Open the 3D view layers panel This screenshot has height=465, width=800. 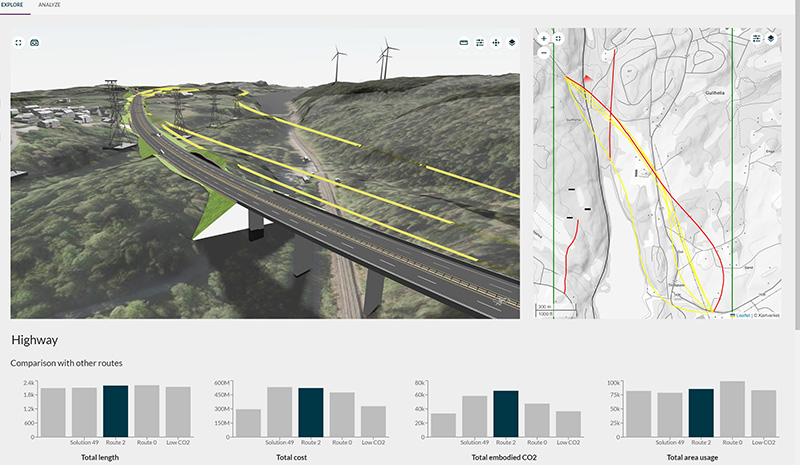pos(511,43)
